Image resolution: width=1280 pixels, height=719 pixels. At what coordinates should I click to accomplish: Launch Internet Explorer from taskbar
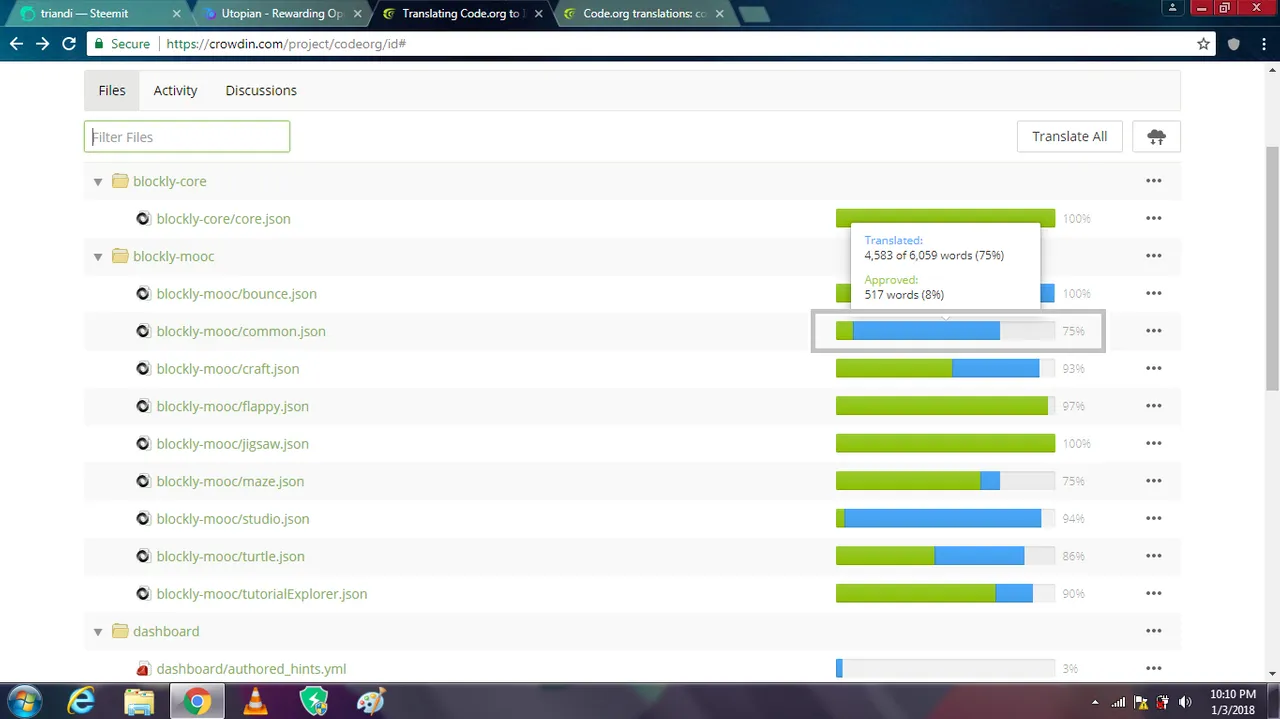(81, 702)
